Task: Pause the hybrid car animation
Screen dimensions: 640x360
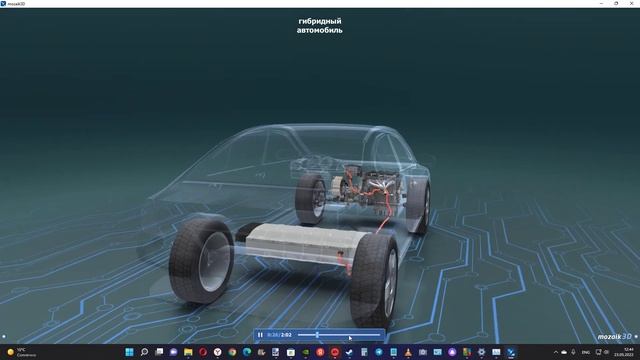Action: (260, 335)
